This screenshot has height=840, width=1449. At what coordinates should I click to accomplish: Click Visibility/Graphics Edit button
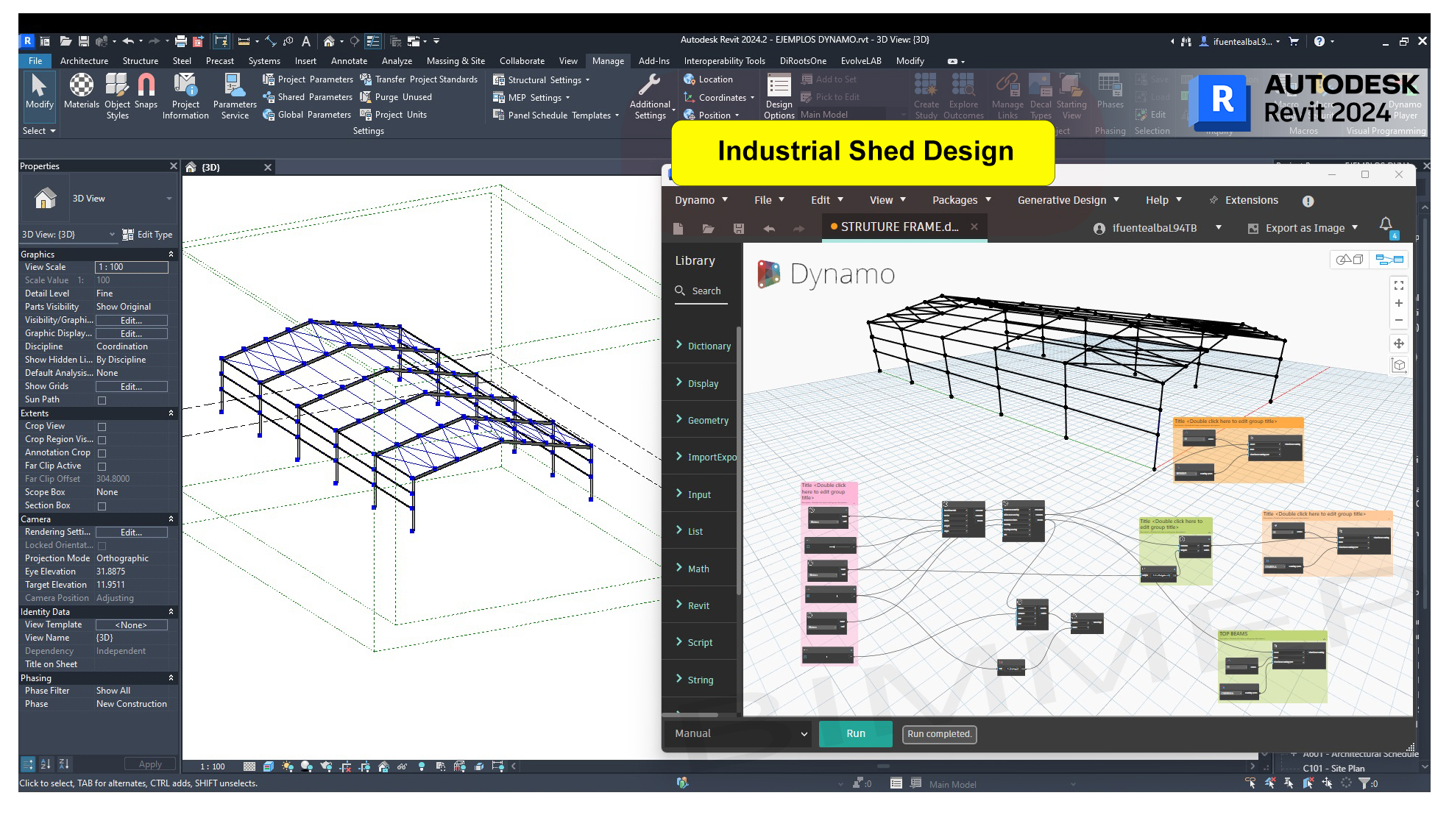point(132,320)
